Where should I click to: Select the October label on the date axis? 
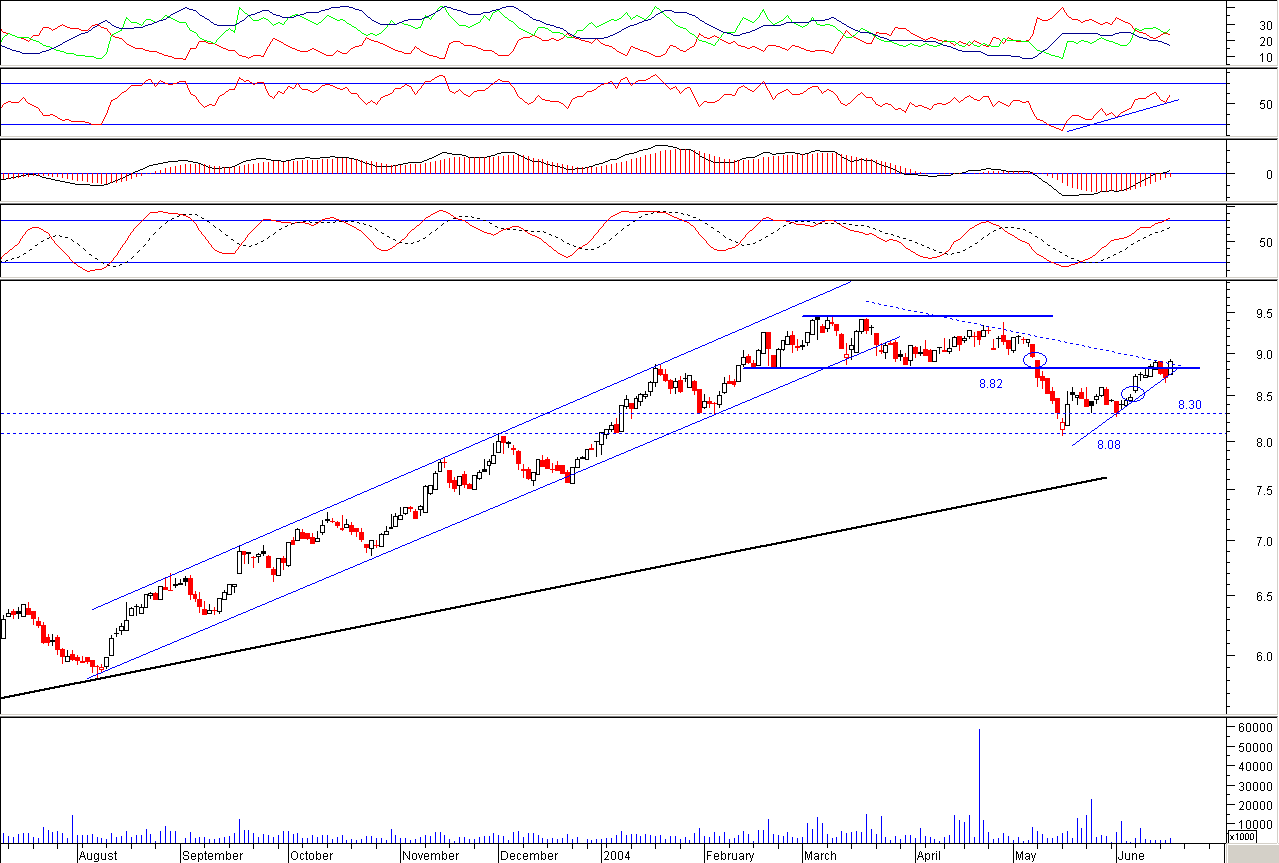coord(310,856)
